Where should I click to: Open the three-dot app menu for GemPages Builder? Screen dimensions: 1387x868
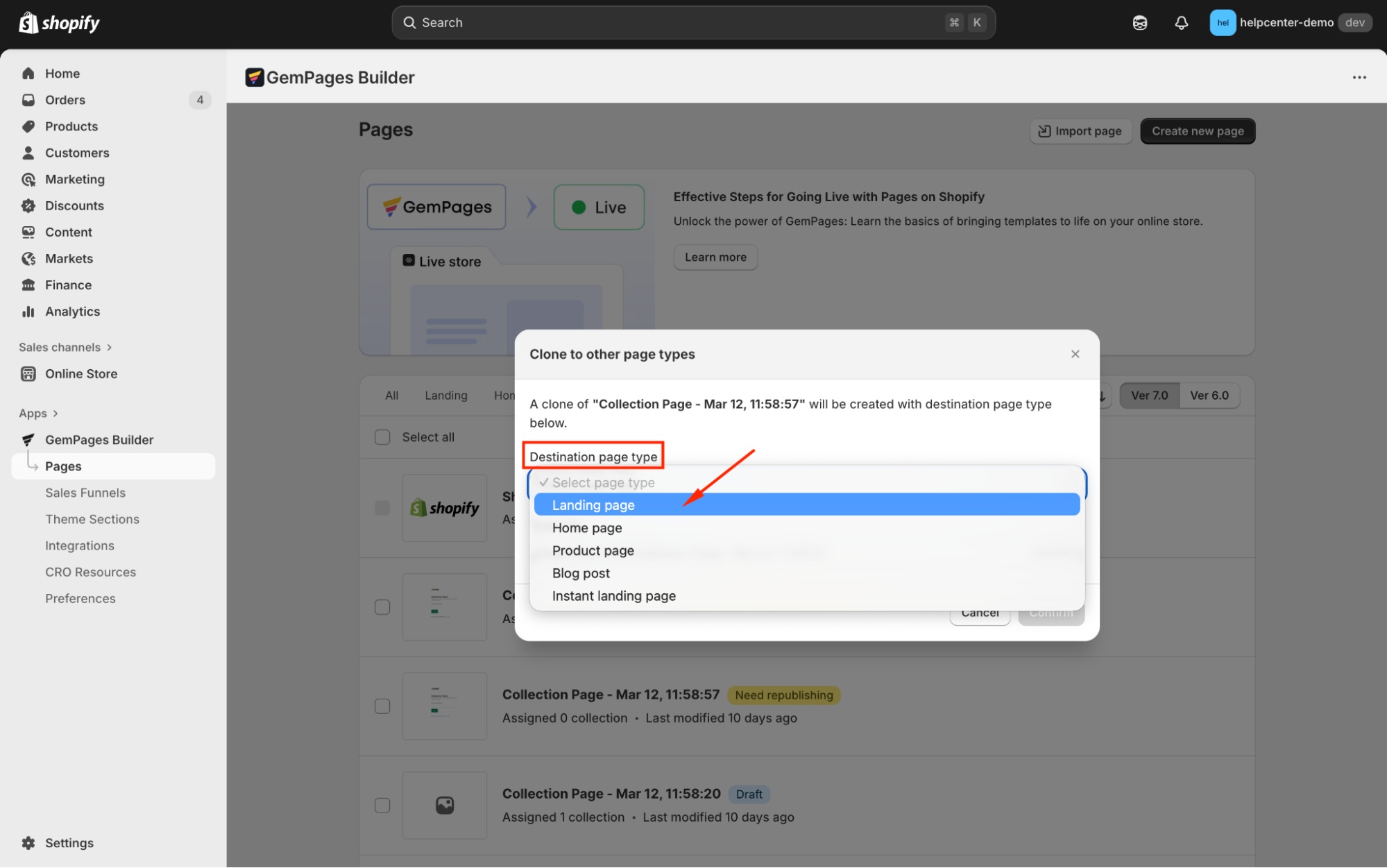[x=1359, y=78]
